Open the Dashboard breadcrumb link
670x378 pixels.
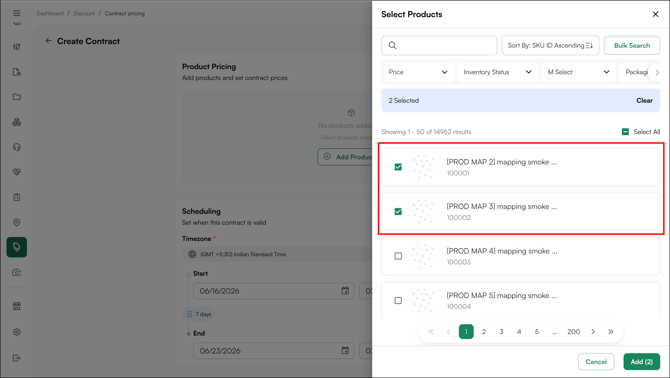click(50, 13)
